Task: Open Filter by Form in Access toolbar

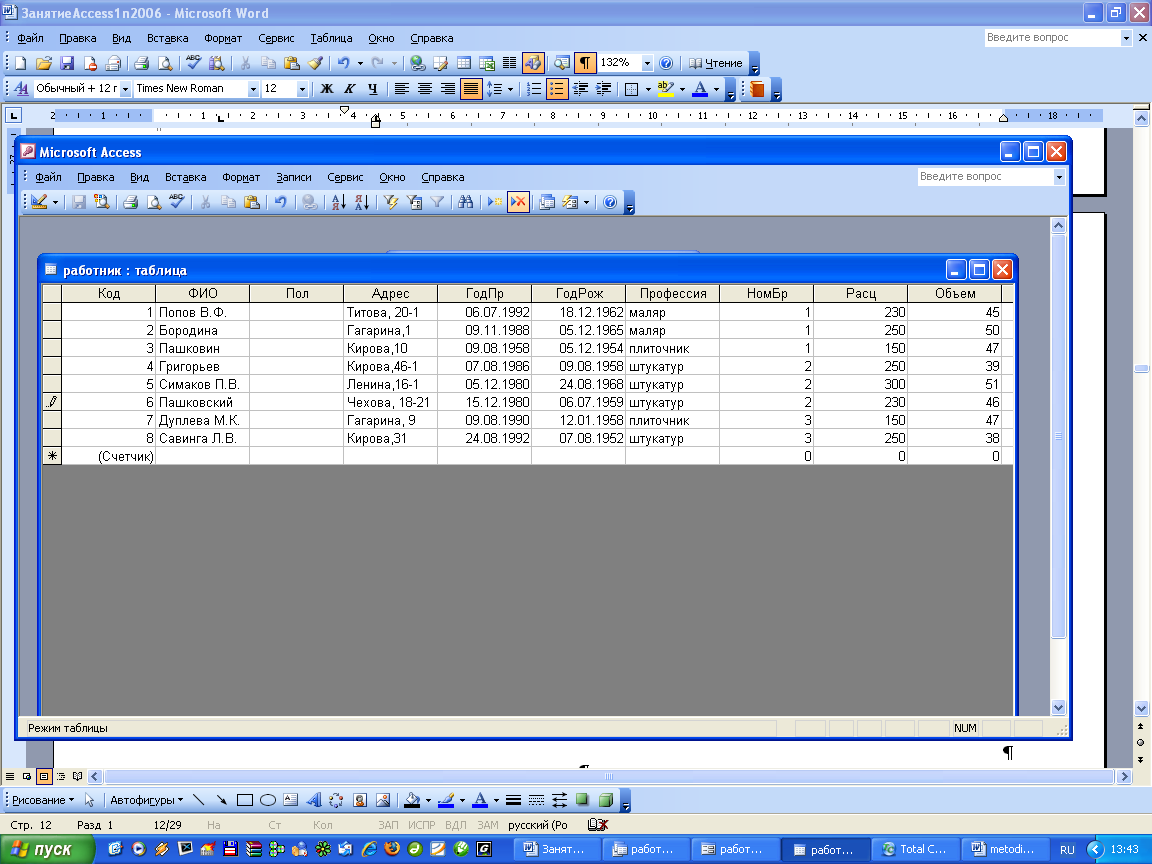Action: [x=414, y=202]
